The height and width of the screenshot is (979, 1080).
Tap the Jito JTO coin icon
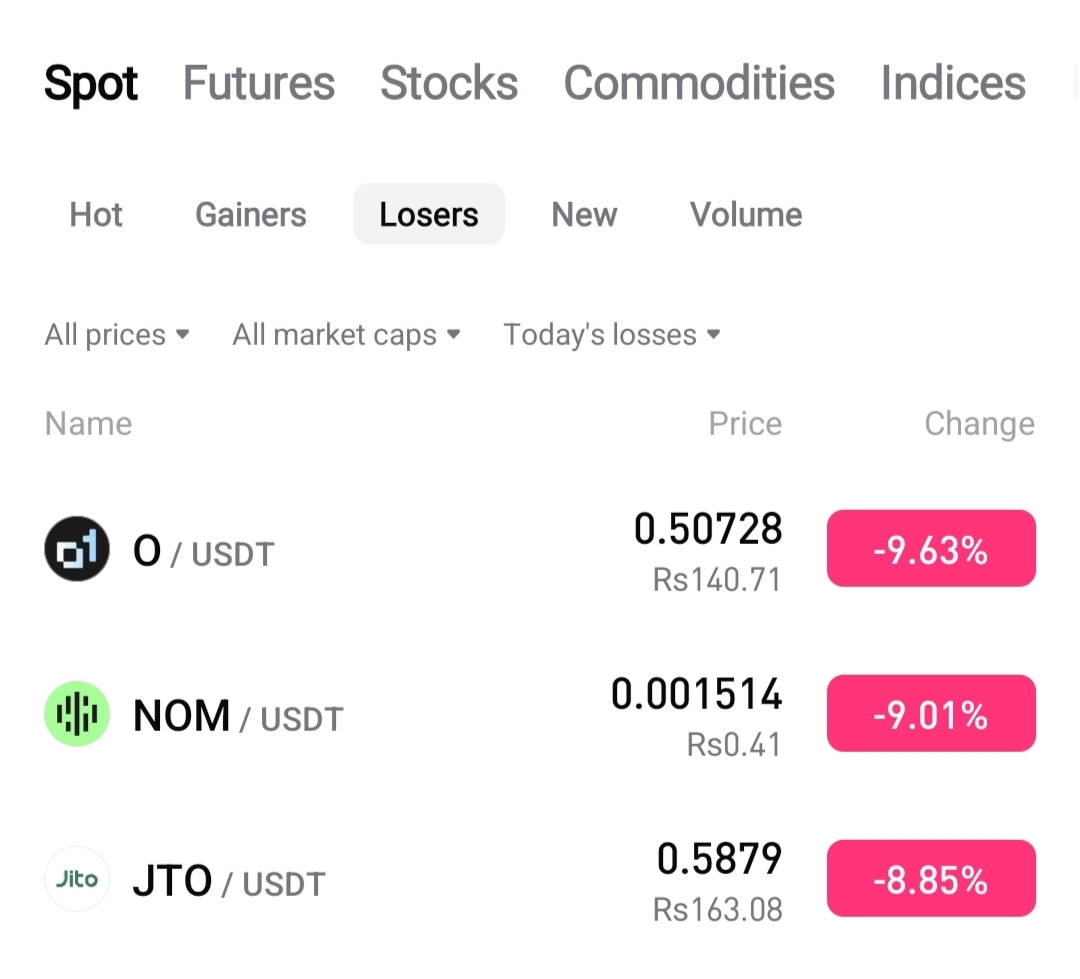click(x=76, y=879)
